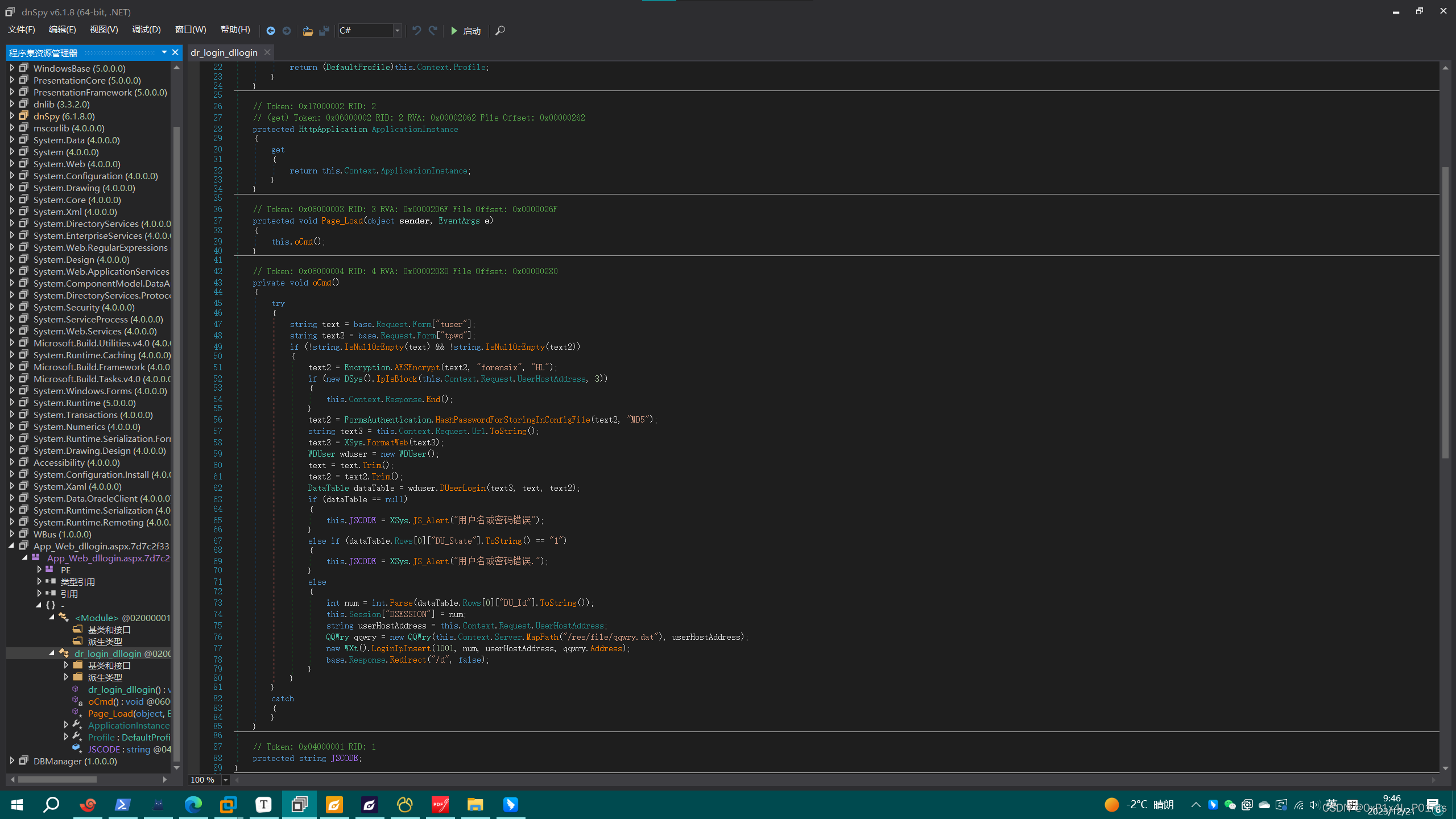The width and height of the screenshot is (1456, 819).
Task: Select the ApplicationInstance property node
Action: pyautogui.click(x=129, y=725)
